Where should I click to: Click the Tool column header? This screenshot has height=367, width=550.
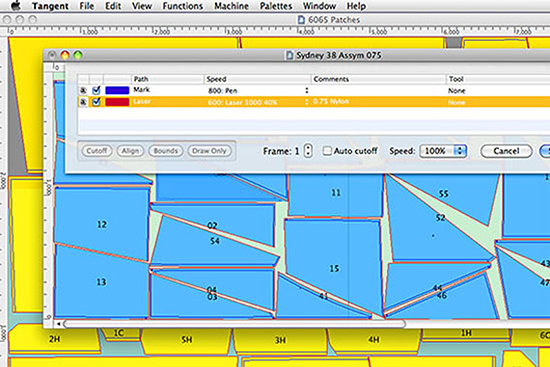pyautogui.click(x=498, y=79)
